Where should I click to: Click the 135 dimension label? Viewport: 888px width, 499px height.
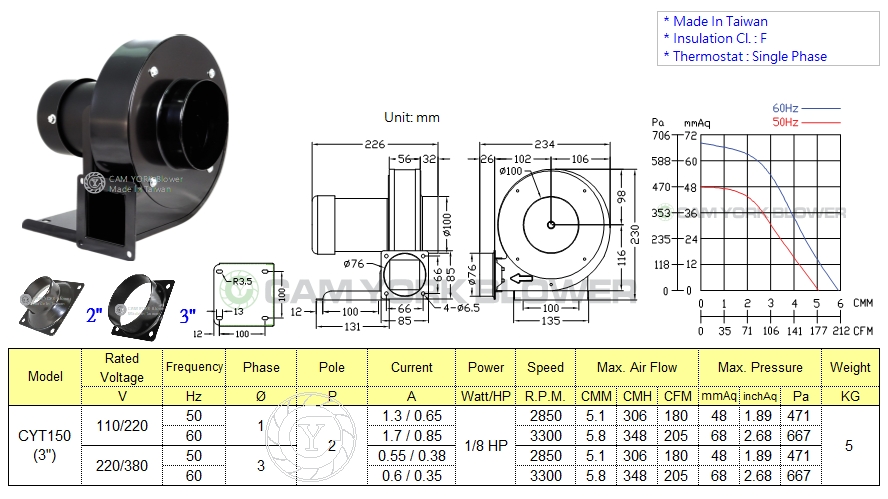click(550, 321)
